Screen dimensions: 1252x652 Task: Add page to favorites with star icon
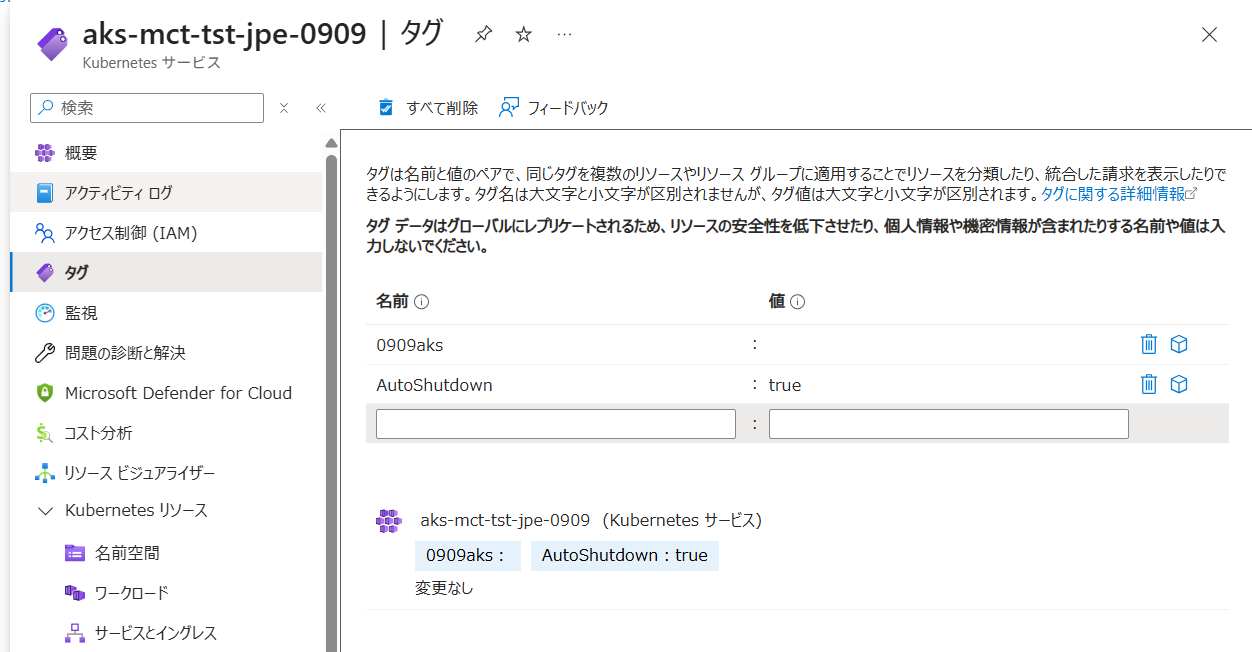(x=523, y=35)
